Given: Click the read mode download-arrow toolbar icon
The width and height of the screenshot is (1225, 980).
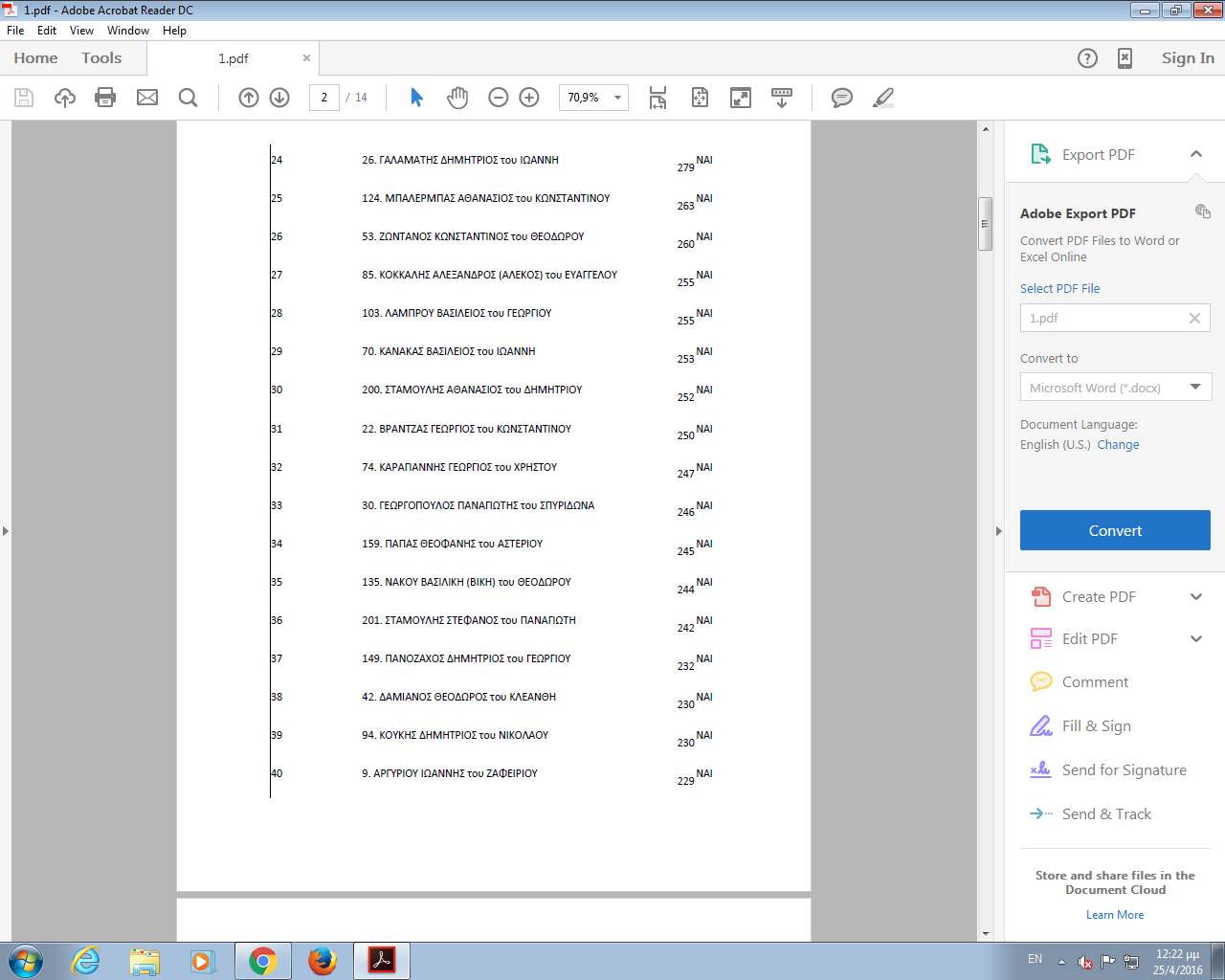Looking at the screenshot, I should (x=782, y=98).
